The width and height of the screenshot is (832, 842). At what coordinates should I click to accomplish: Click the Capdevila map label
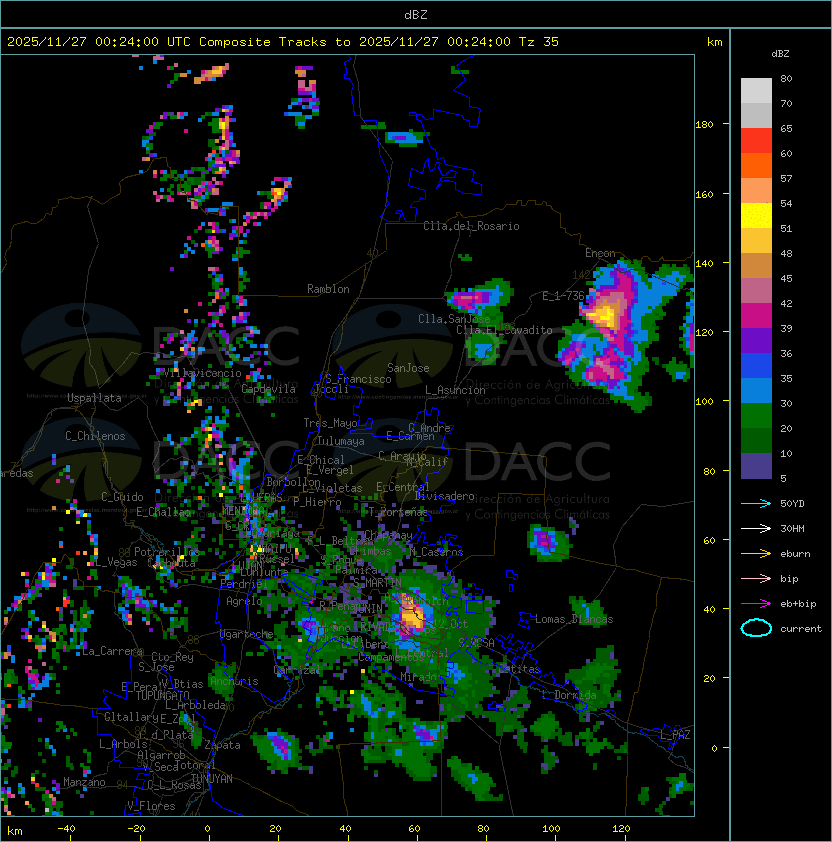tap(269, 389)
